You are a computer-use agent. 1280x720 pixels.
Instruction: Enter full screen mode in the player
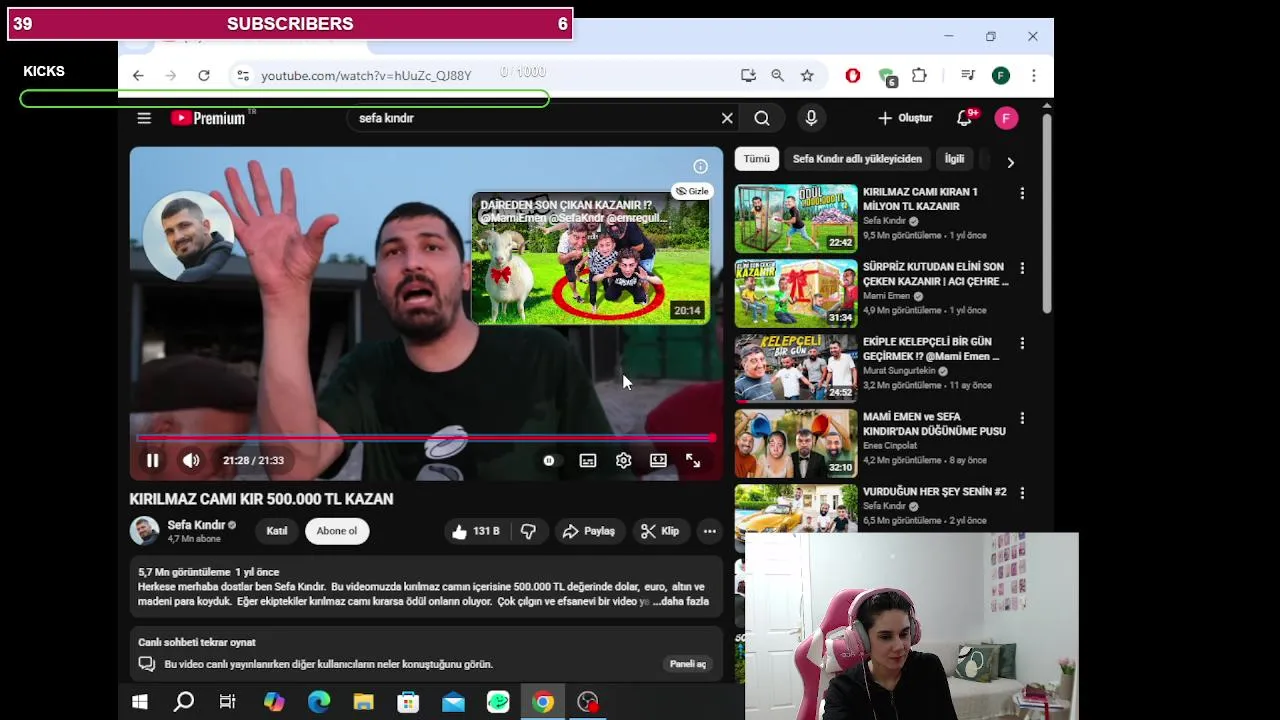[x=693, y=461]
